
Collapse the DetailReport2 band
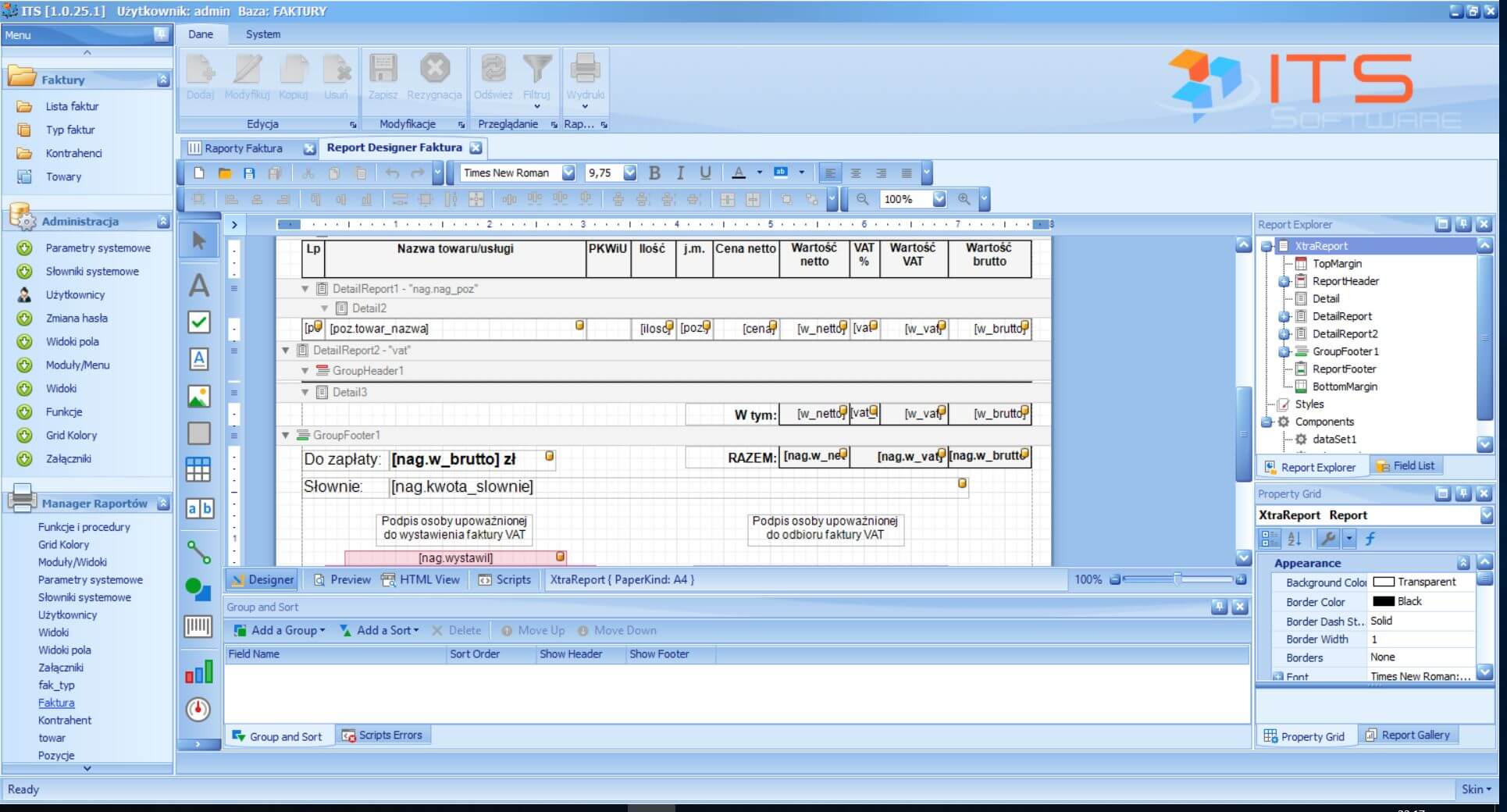(286, 351)
